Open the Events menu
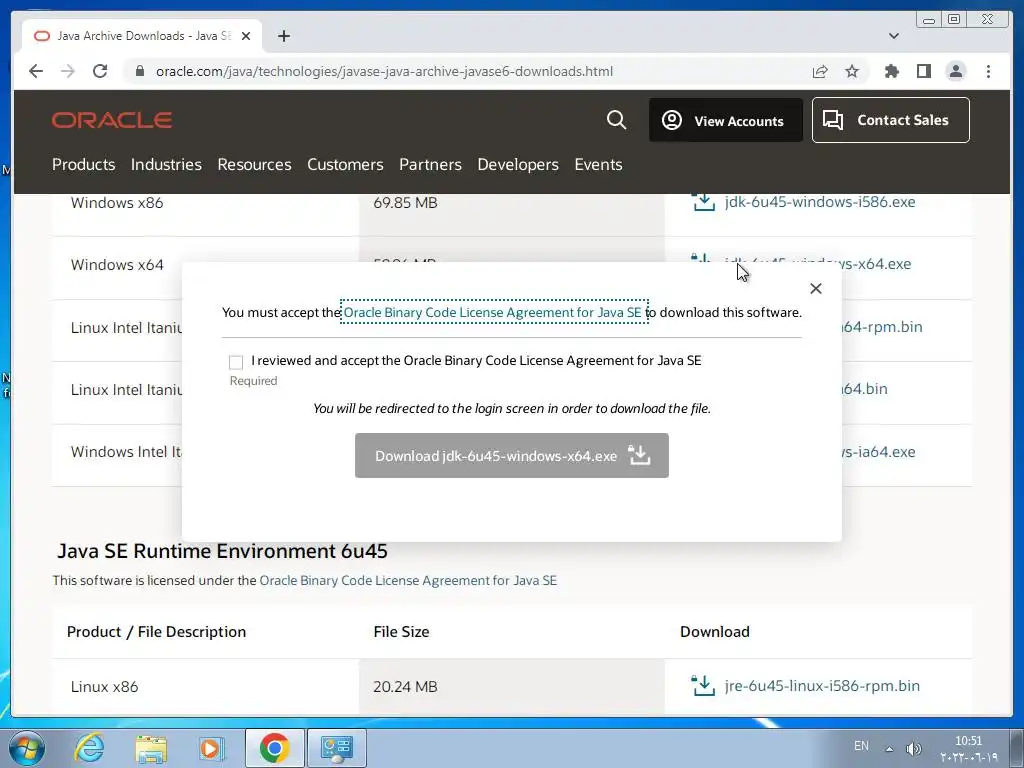The height and width of the screenshot is (768, 1024). coord(598,165)
